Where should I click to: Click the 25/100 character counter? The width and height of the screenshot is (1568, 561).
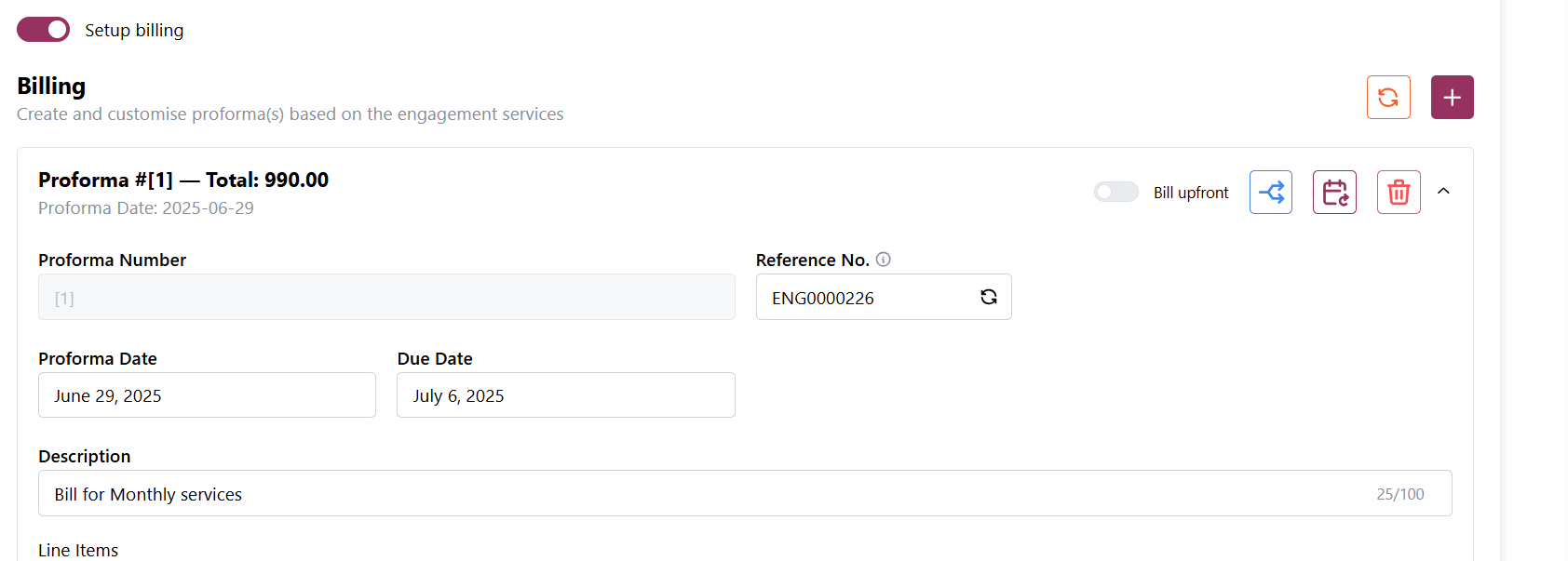tap(1399, 494)
